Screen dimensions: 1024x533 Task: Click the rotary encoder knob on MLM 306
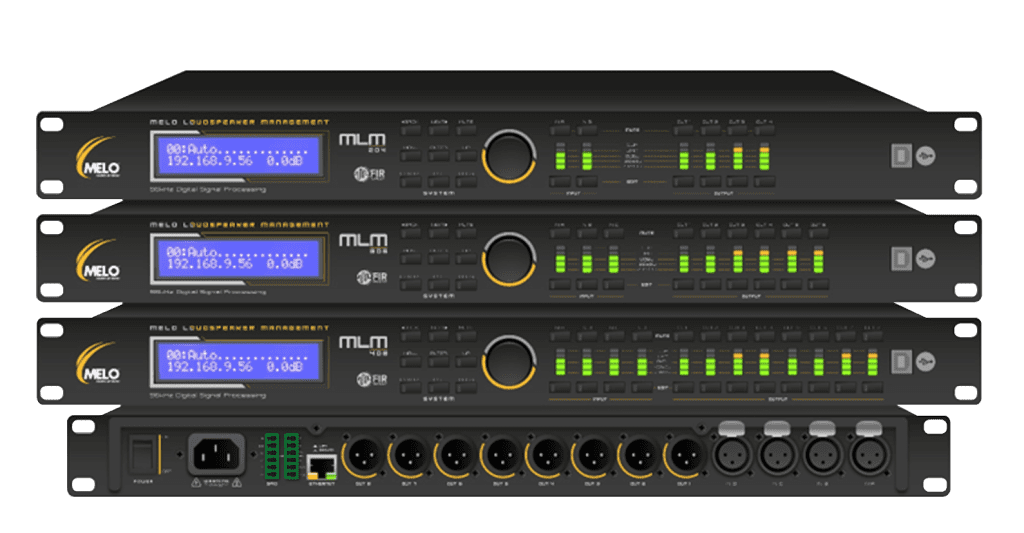(509, 259)
